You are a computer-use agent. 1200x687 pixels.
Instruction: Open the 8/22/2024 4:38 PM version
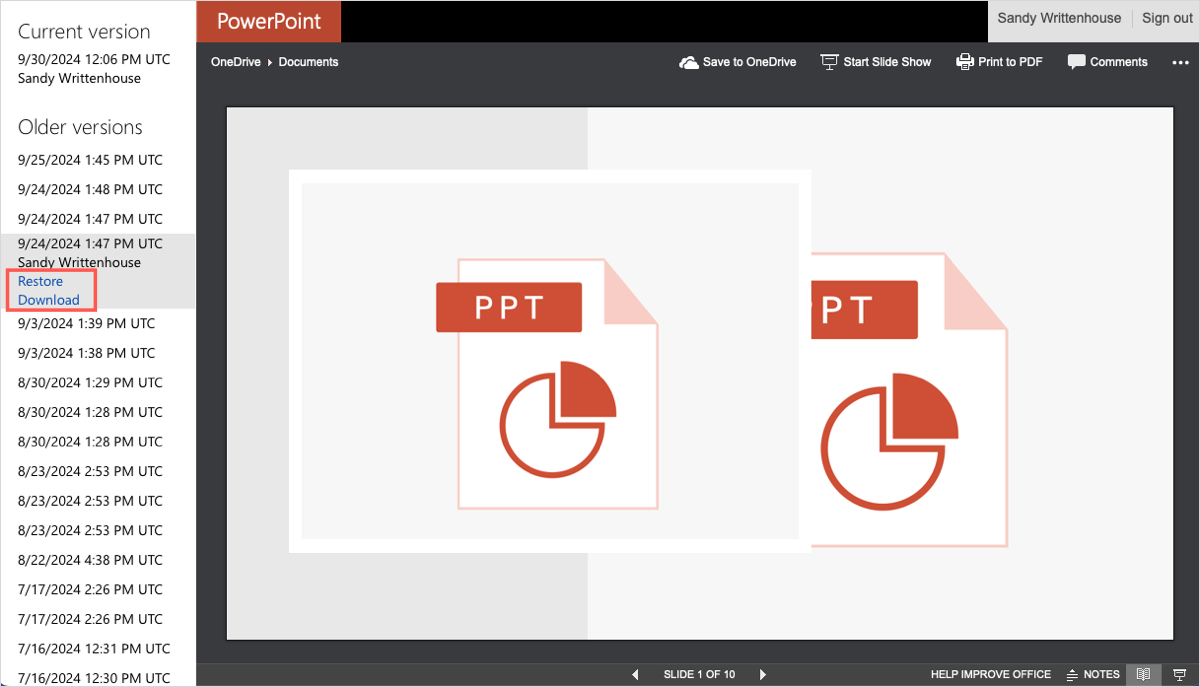[90, 560]
